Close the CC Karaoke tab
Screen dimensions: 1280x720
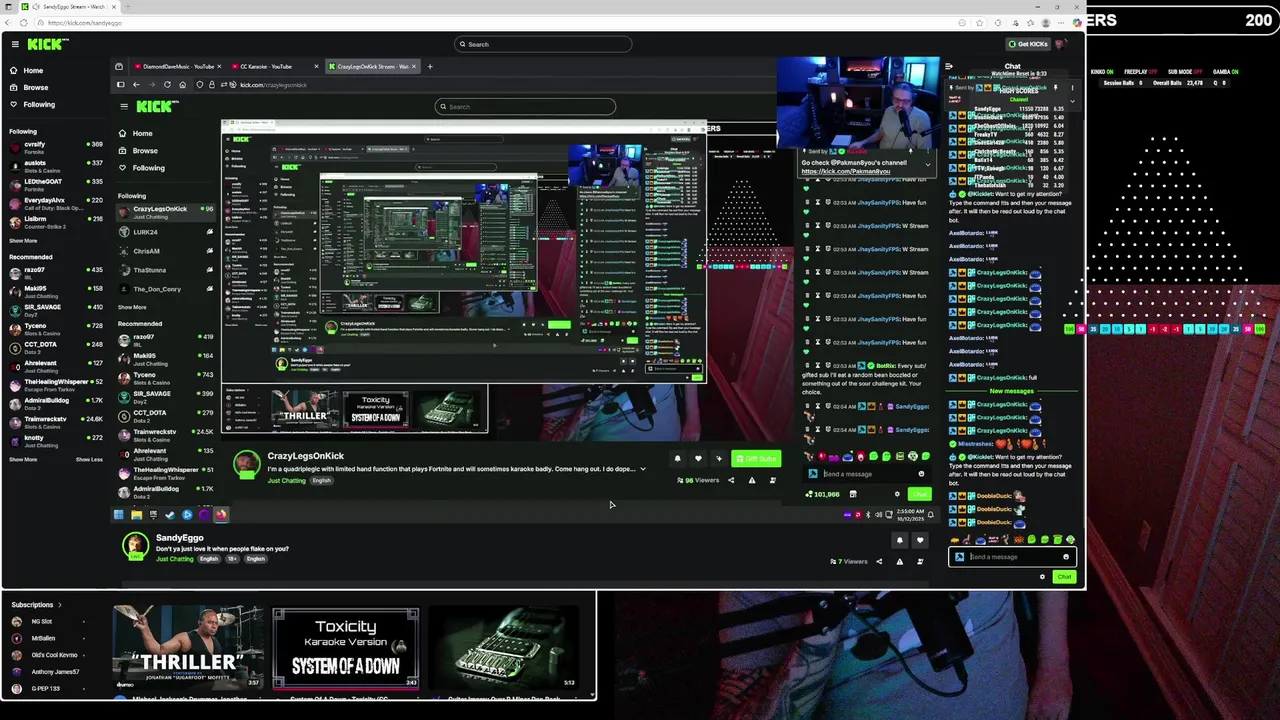tap(317, 67)
